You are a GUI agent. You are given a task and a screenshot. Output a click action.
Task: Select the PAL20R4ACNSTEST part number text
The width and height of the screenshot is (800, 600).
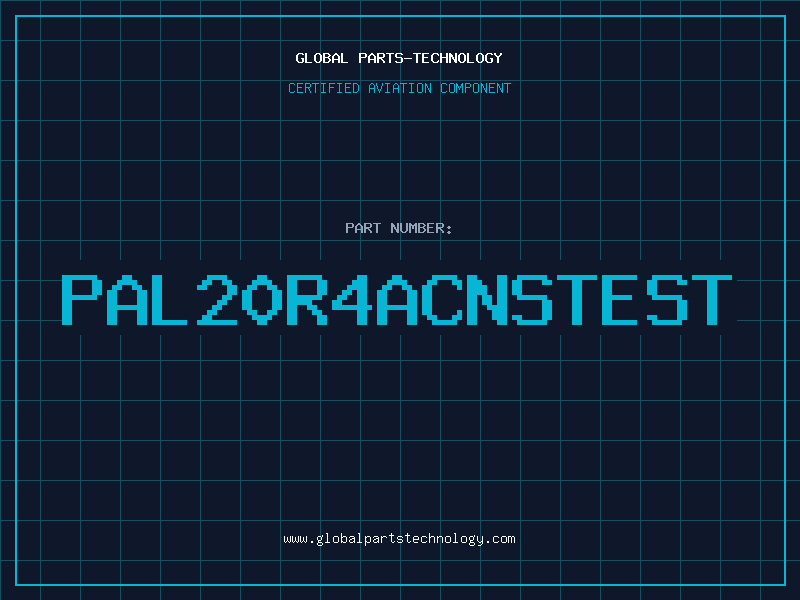click(397, 300)
